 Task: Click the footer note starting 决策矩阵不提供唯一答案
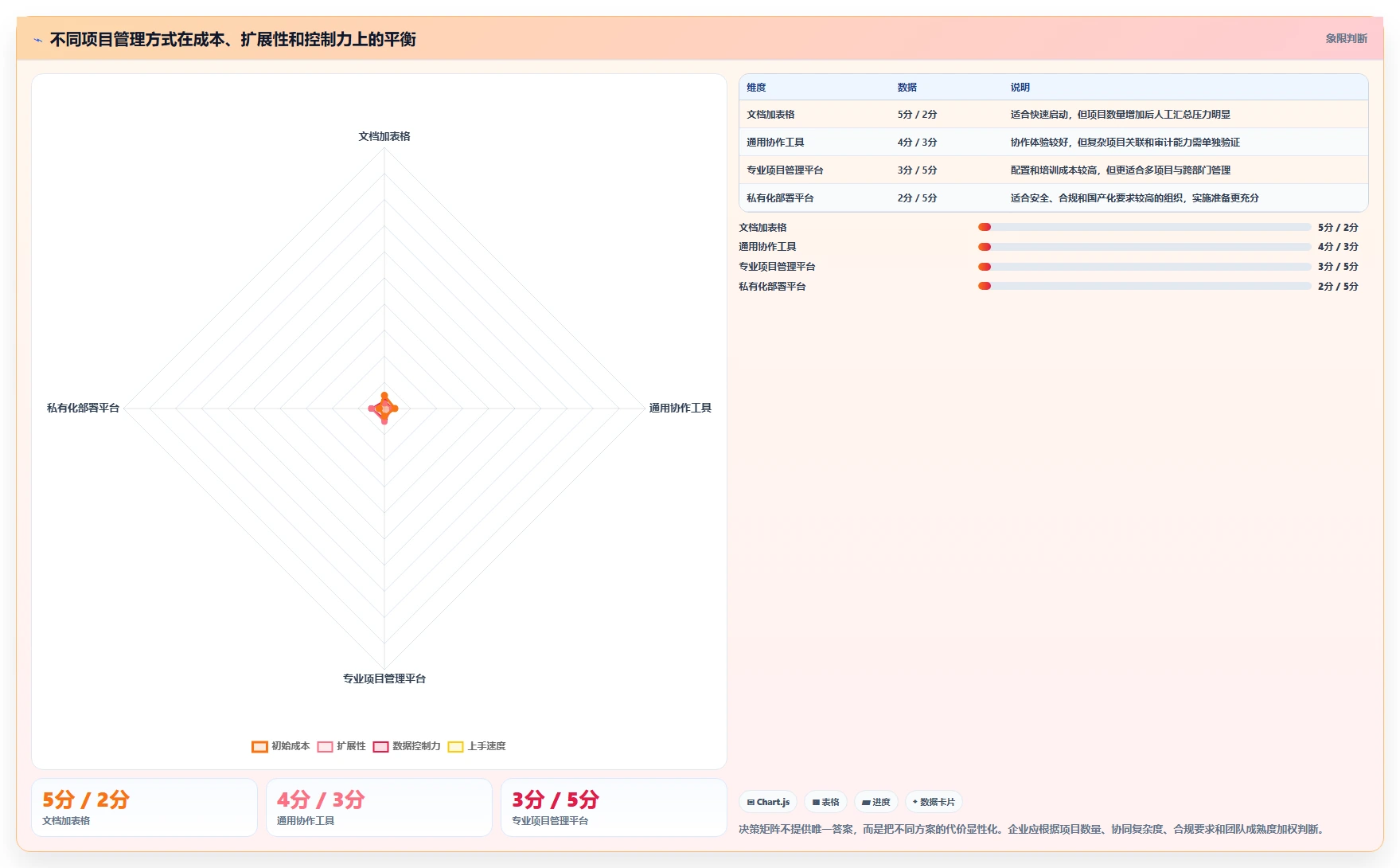[x=1033, y=829]
